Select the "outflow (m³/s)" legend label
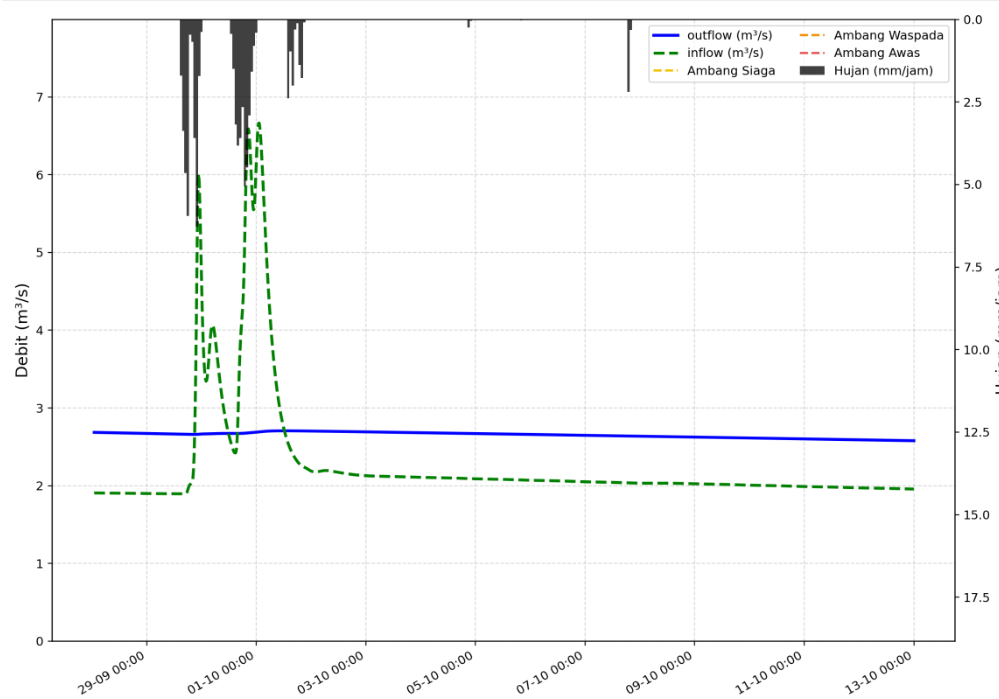The image size is (999, 699). click(x=729, y=35)
